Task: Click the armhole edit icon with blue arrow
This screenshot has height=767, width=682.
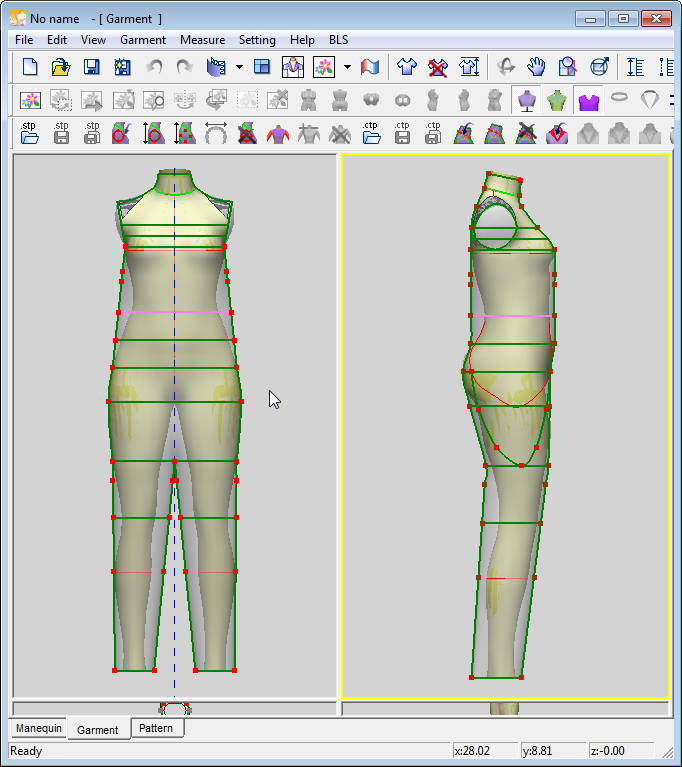Action: click(122, 133)
